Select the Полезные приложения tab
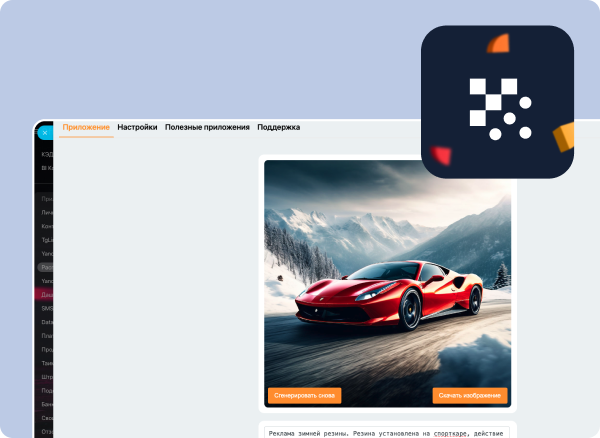 (207, 128)
